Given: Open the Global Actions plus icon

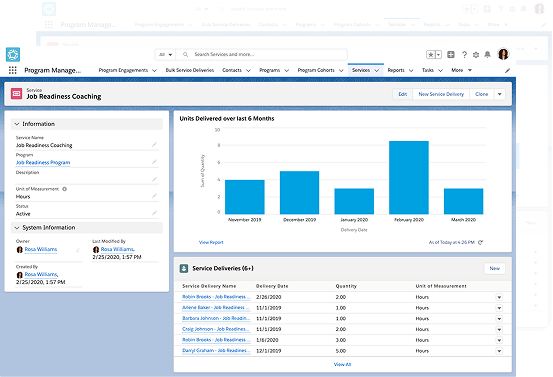Looking at the screenshot, I should pyautogui.click(x=451, y=54).
